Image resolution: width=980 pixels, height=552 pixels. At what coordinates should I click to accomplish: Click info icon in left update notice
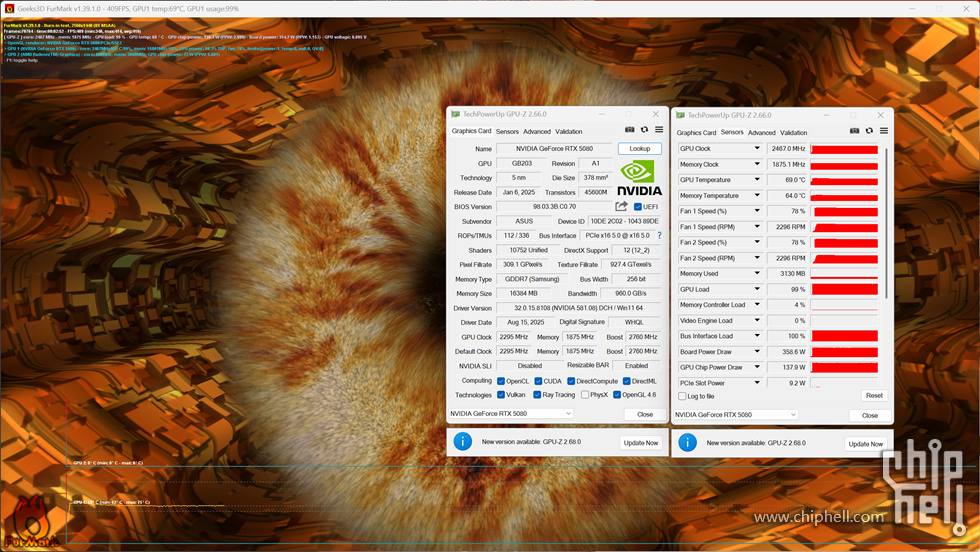click(462, 441)
